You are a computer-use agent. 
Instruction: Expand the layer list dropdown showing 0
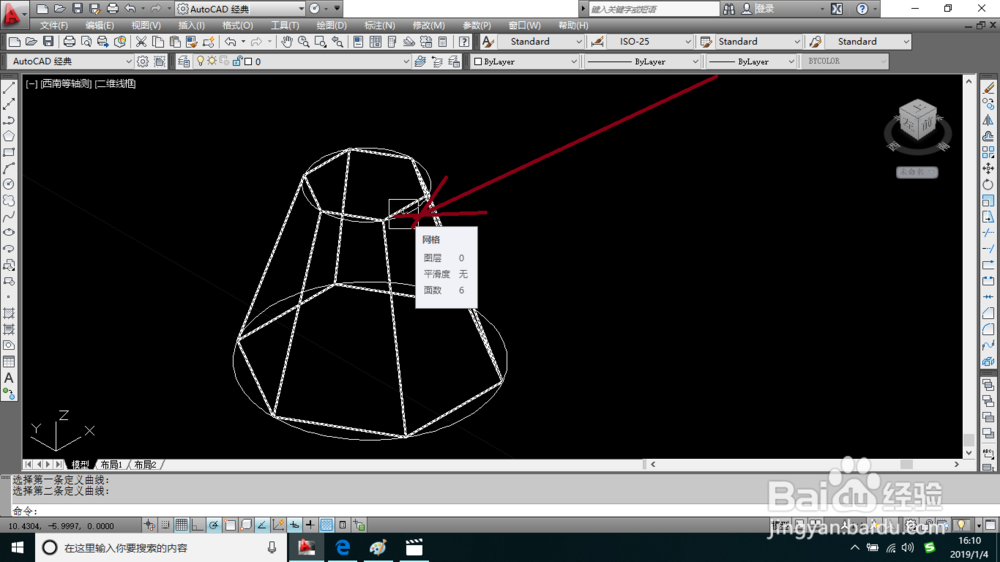tap(406, 62)
